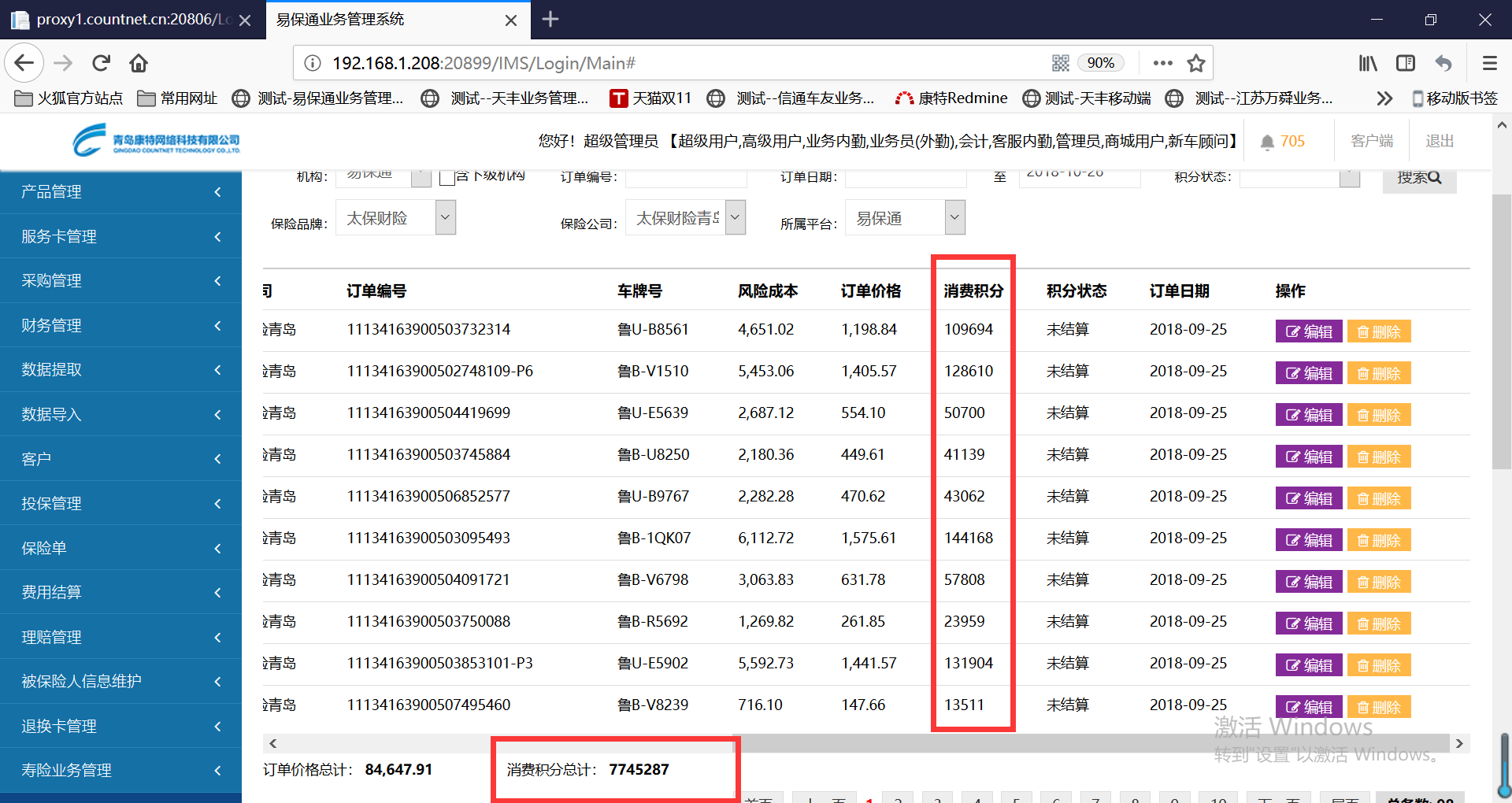Open the QR code icon in address bar

[1061, 63]
